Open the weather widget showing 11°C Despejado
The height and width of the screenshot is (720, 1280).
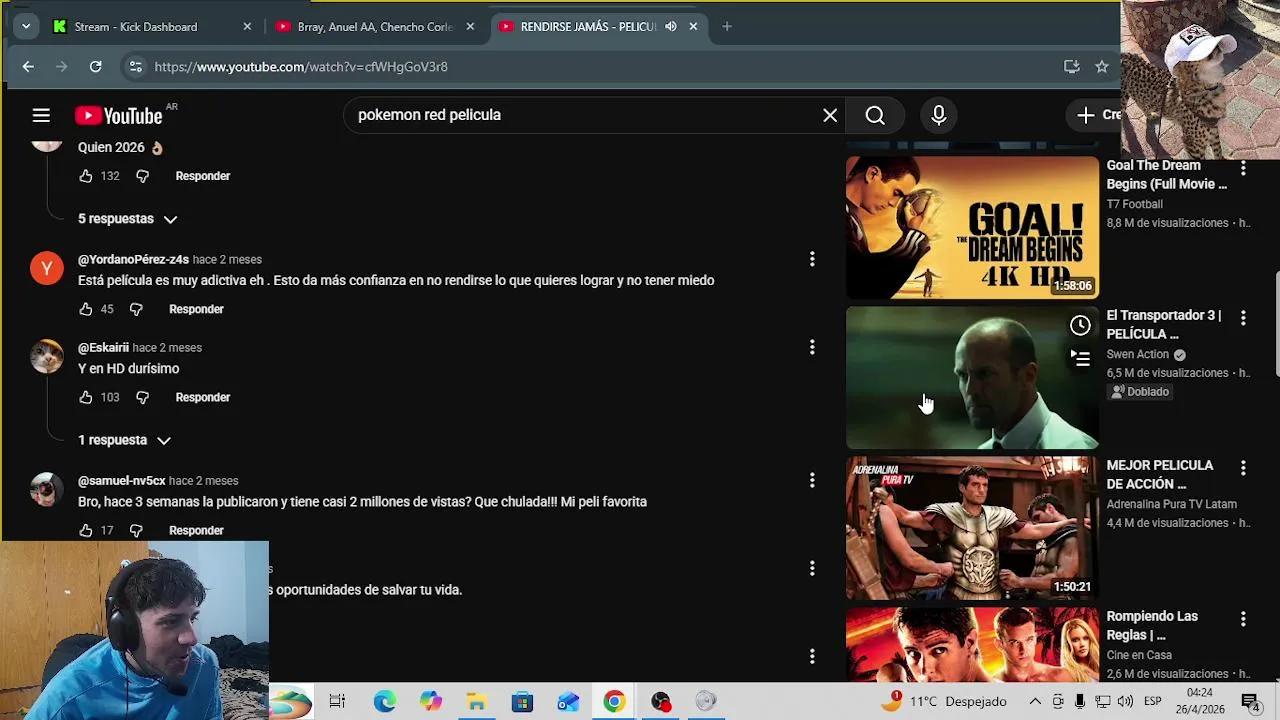pos(944,702)
